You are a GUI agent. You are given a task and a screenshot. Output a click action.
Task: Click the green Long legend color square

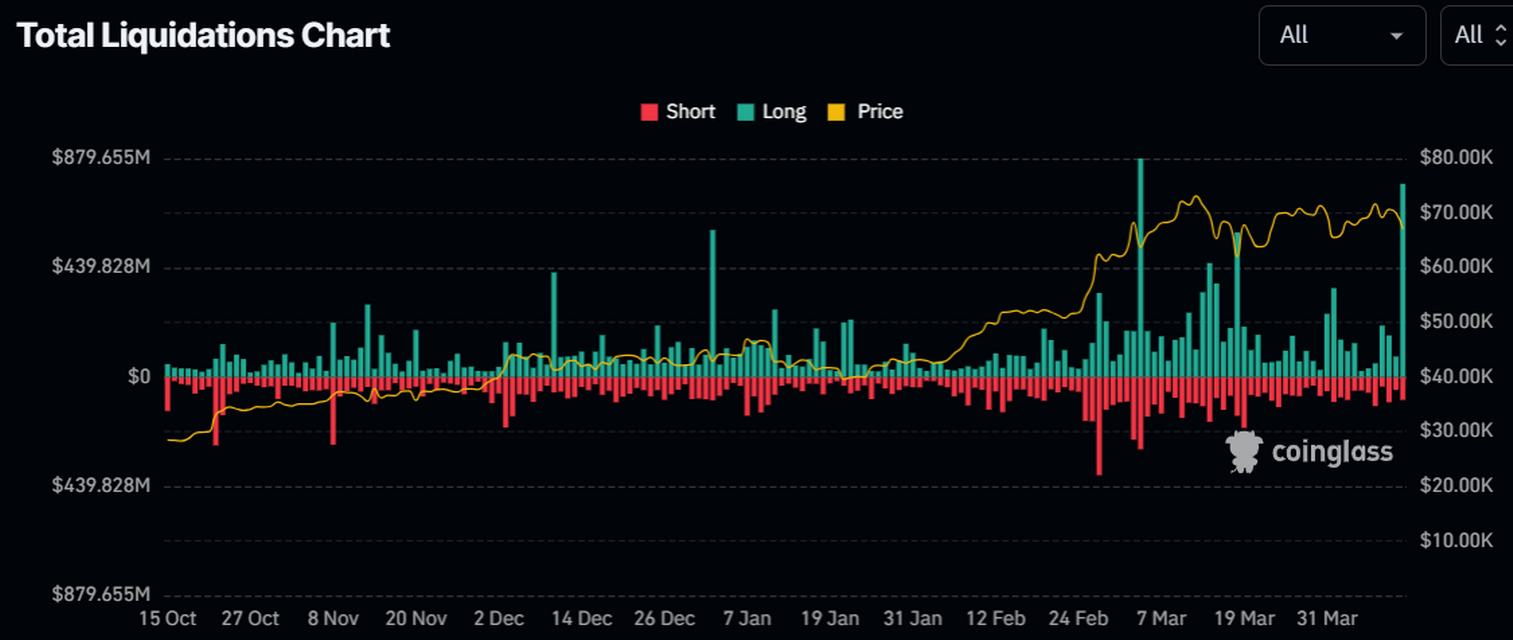(746, 112)
